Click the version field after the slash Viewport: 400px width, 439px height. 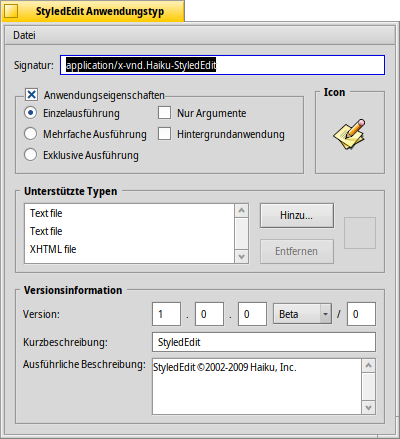click(x=361, y=314)
